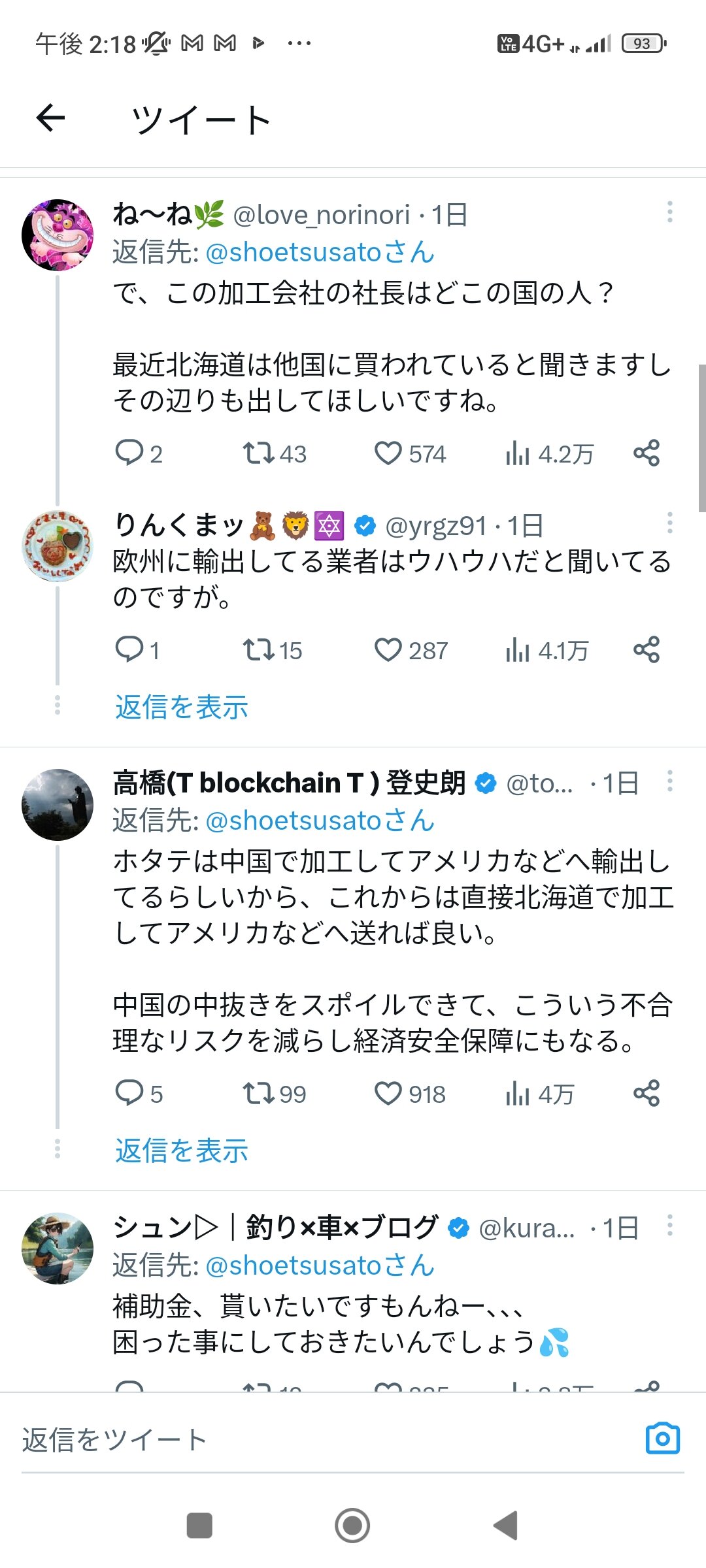Tap the back arrow in the header
This screenshot has height=1568, width=706.
pyautogui.click(x=50, y=118)
